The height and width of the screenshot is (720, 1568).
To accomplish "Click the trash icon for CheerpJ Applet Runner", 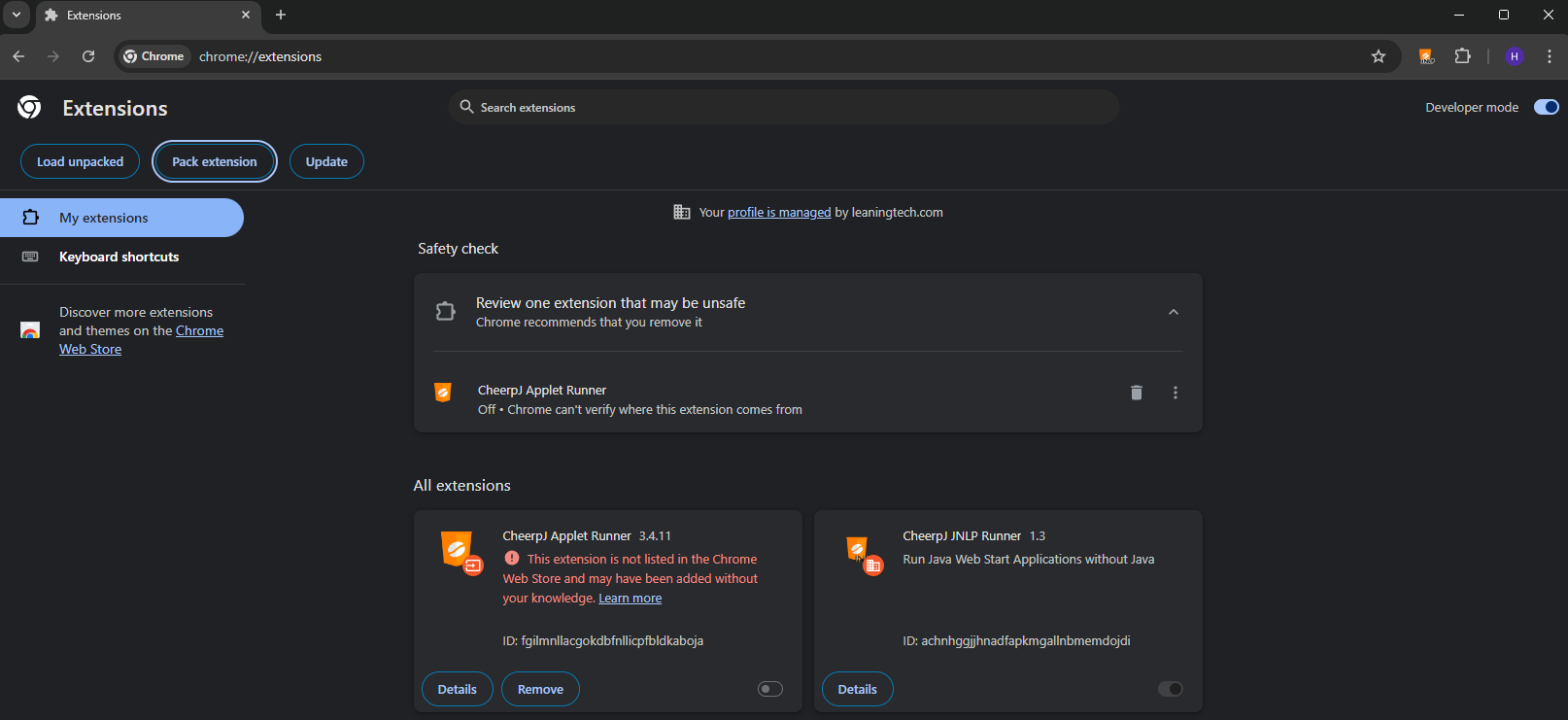I will (1136, 393).
